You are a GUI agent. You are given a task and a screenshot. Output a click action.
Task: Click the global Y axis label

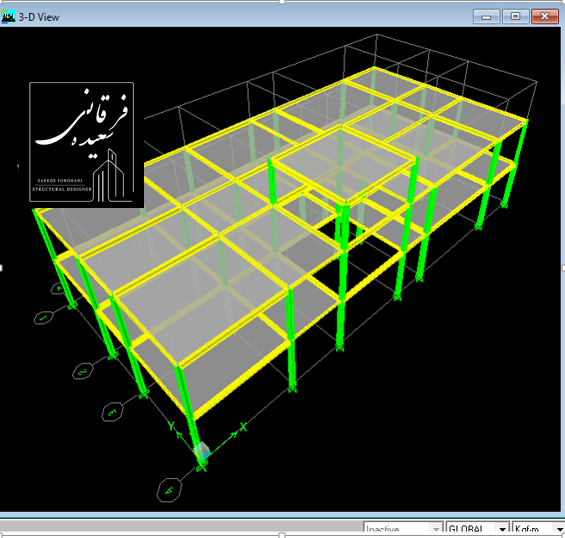point(172,426)
